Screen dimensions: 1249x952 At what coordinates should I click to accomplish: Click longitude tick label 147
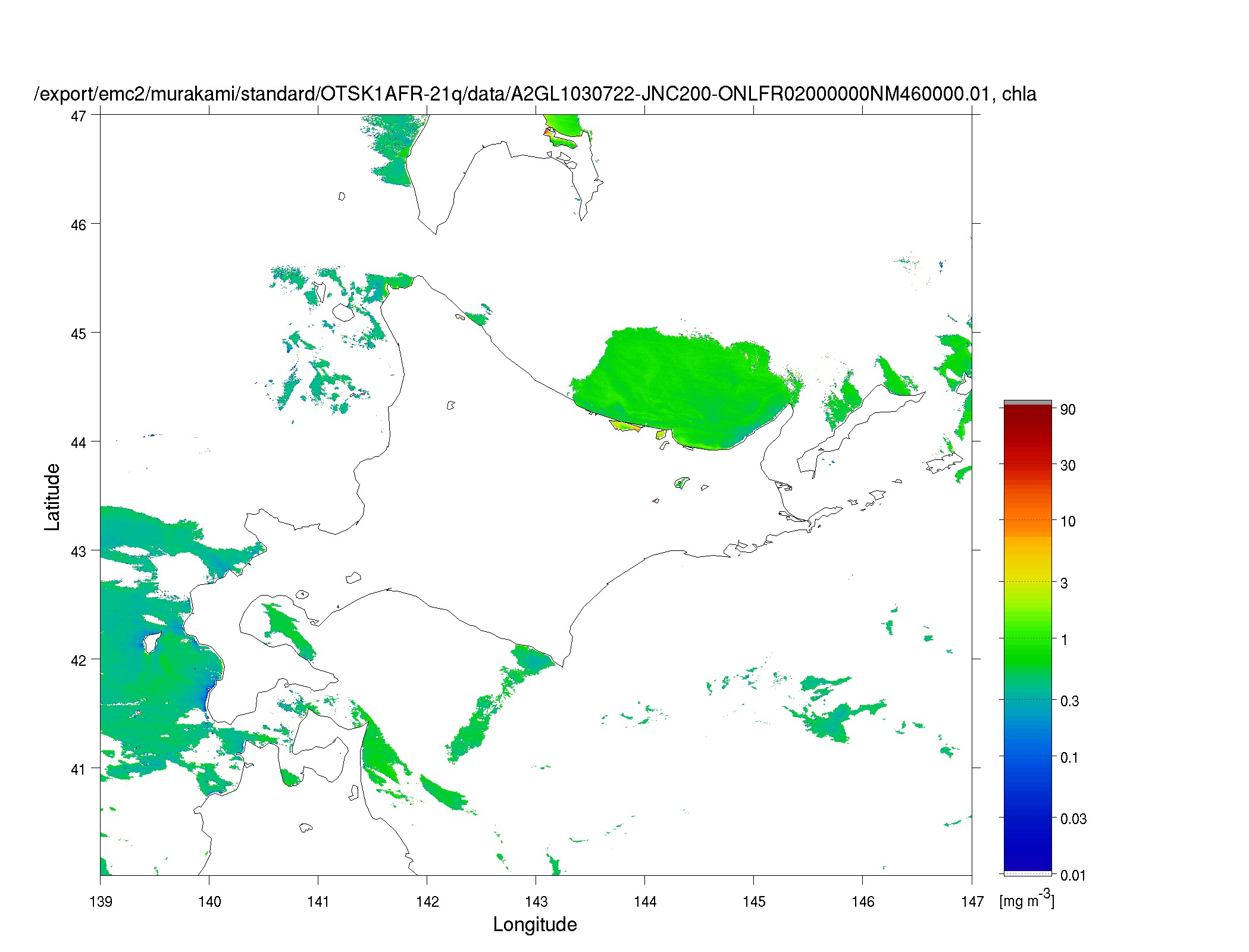pyautogui.click(x=972, y=901)
